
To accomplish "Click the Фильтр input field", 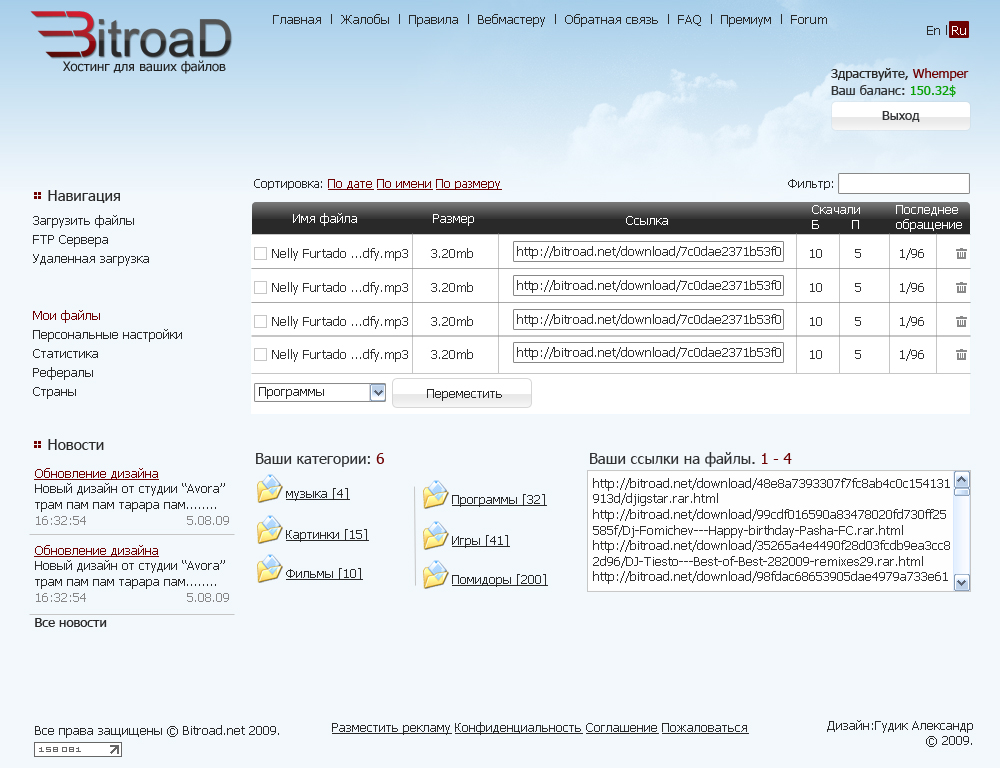I will [x=904, y=183].
